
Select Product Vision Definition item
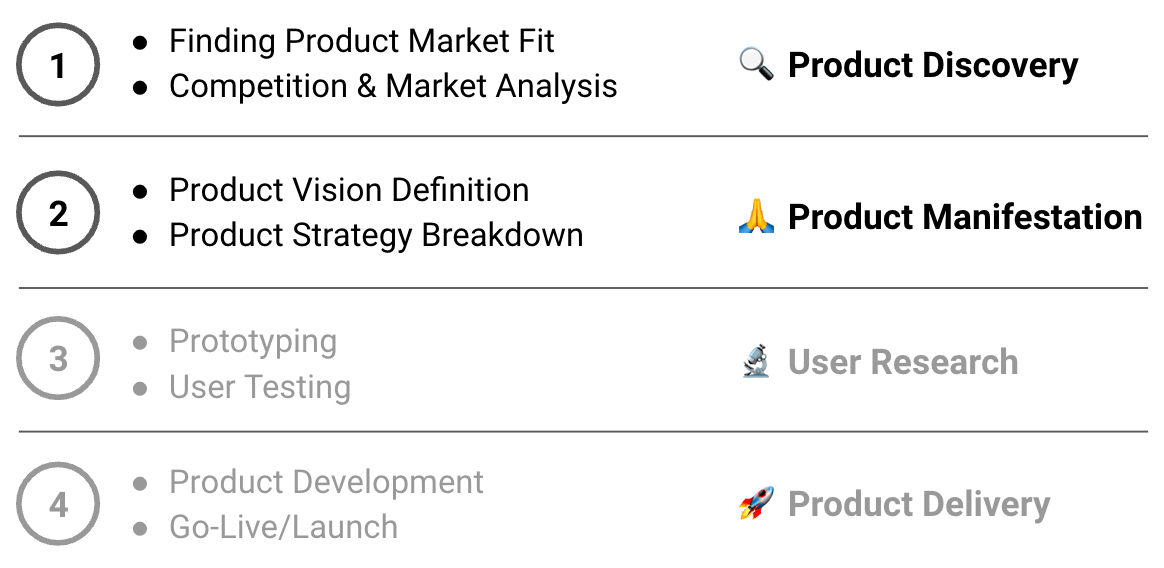click(348, 190)
